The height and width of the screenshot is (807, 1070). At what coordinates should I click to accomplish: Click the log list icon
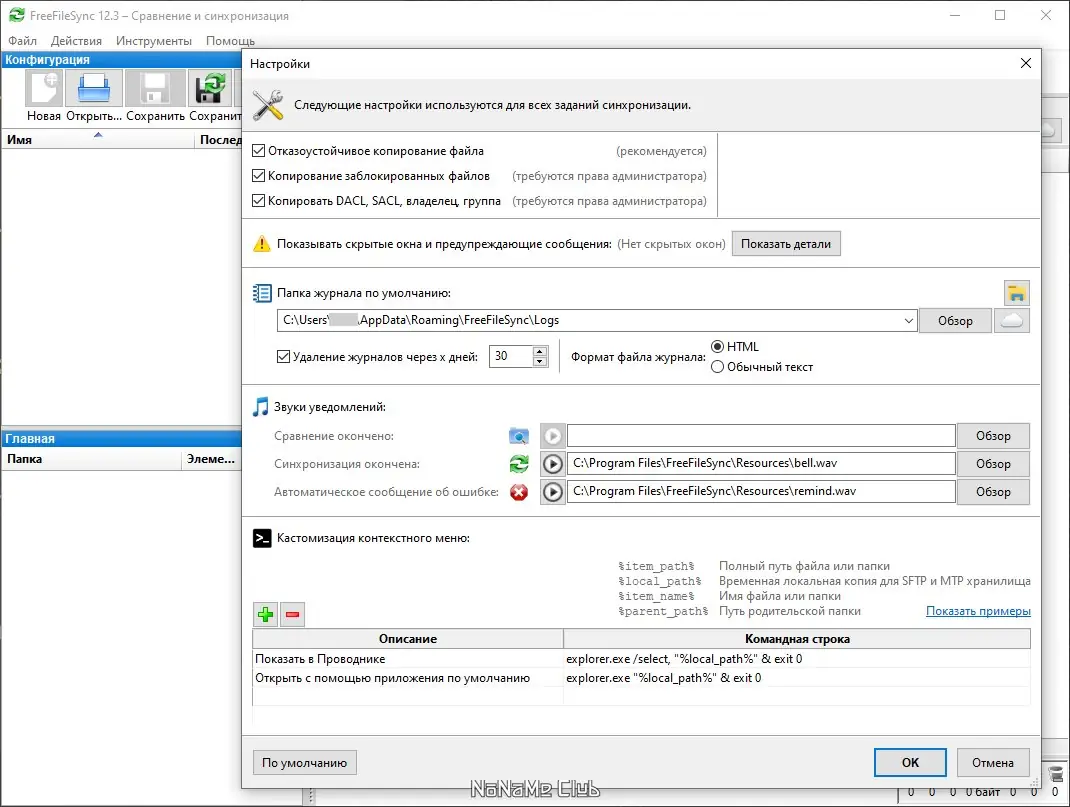[x=262, y=293]
